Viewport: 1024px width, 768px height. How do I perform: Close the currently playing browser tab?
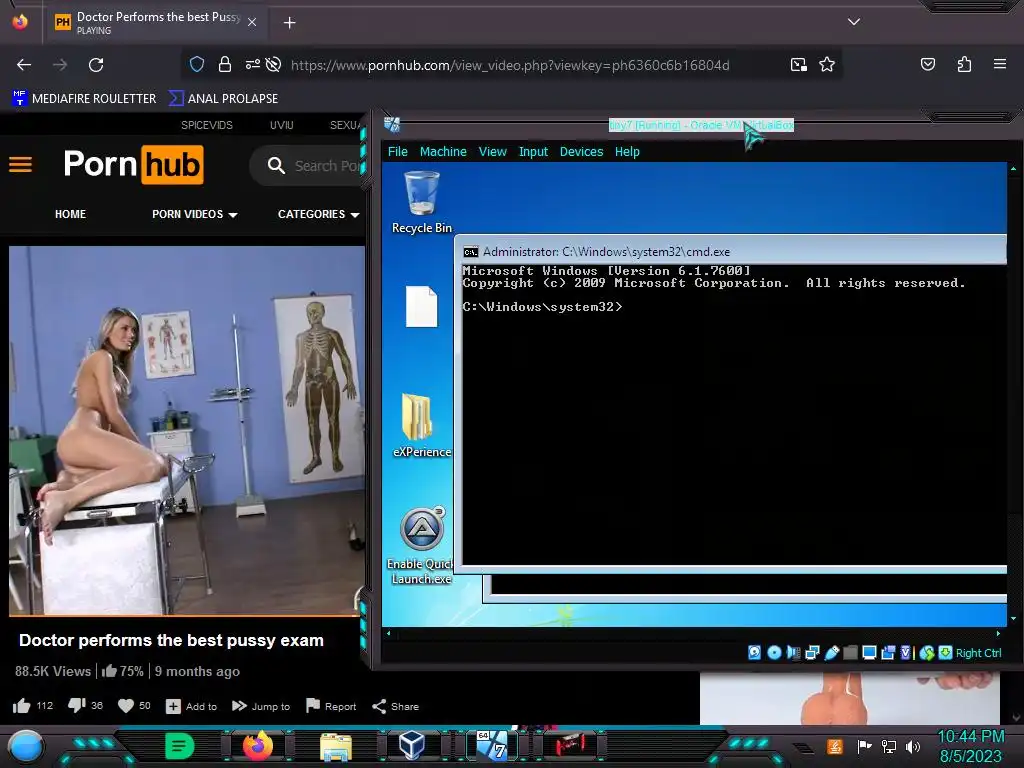click(x=252, y=22)
